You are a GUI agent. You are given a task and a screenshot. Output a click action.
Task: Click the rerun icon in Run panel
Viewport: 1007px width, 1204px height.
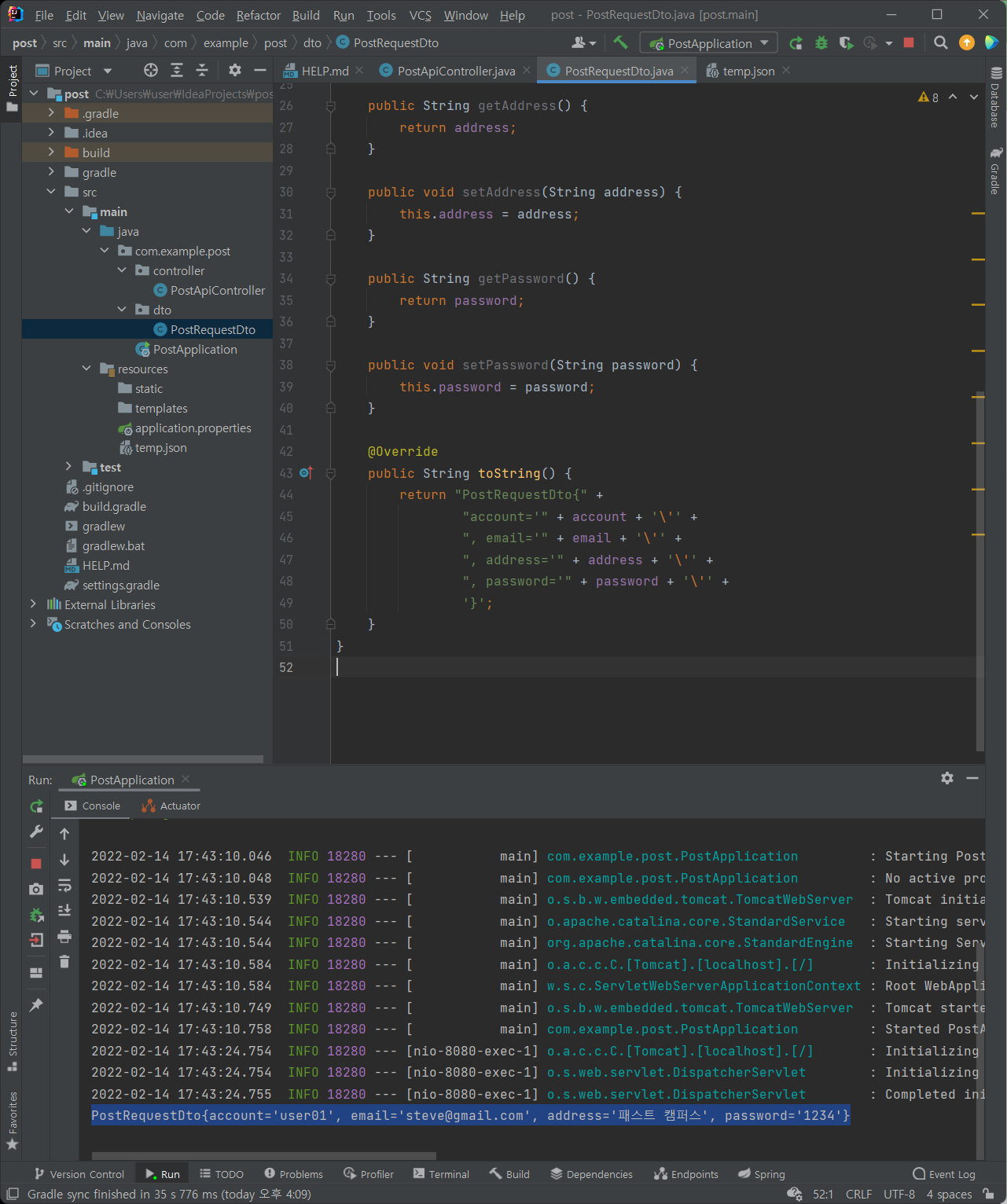36,806
